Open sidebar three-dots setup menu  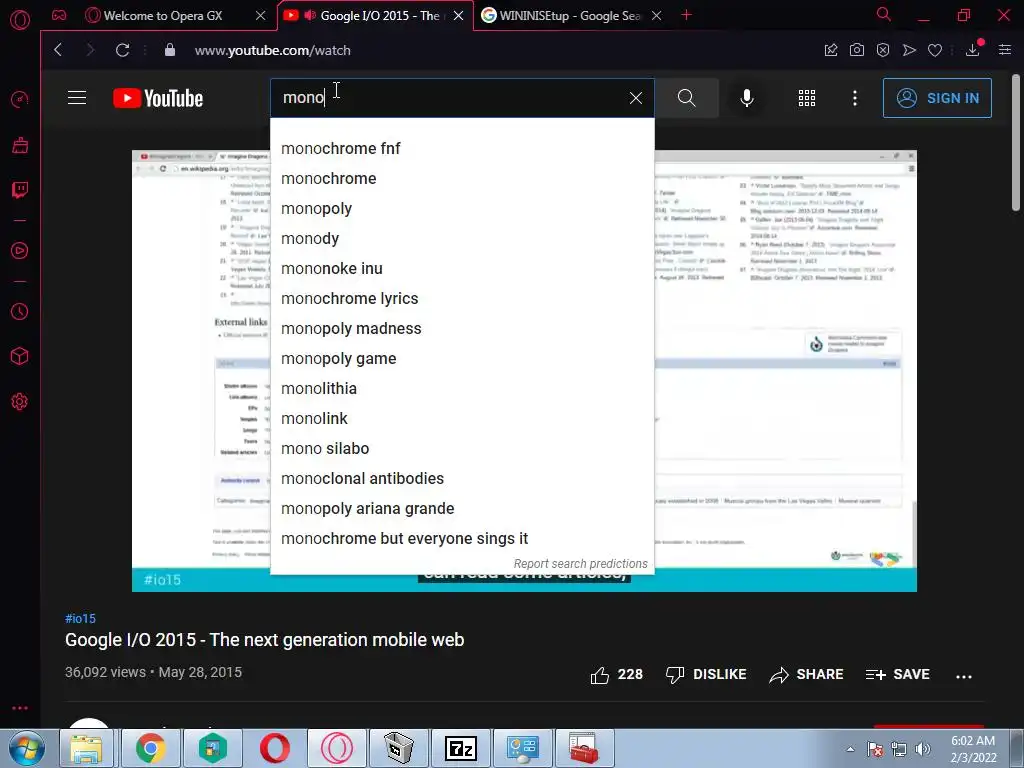click(20, 708)
